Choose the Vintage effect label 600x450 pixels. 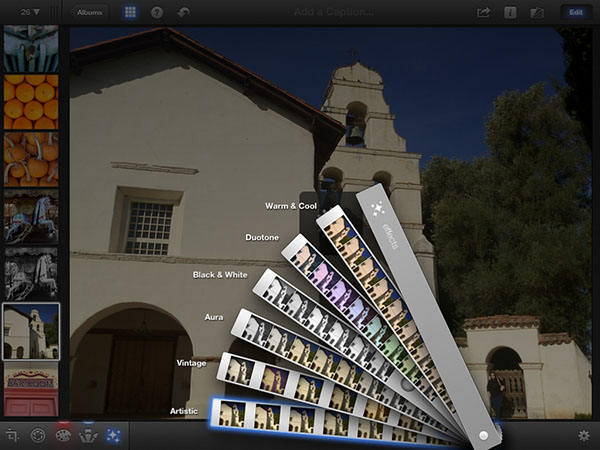click(x=191, y=363)
